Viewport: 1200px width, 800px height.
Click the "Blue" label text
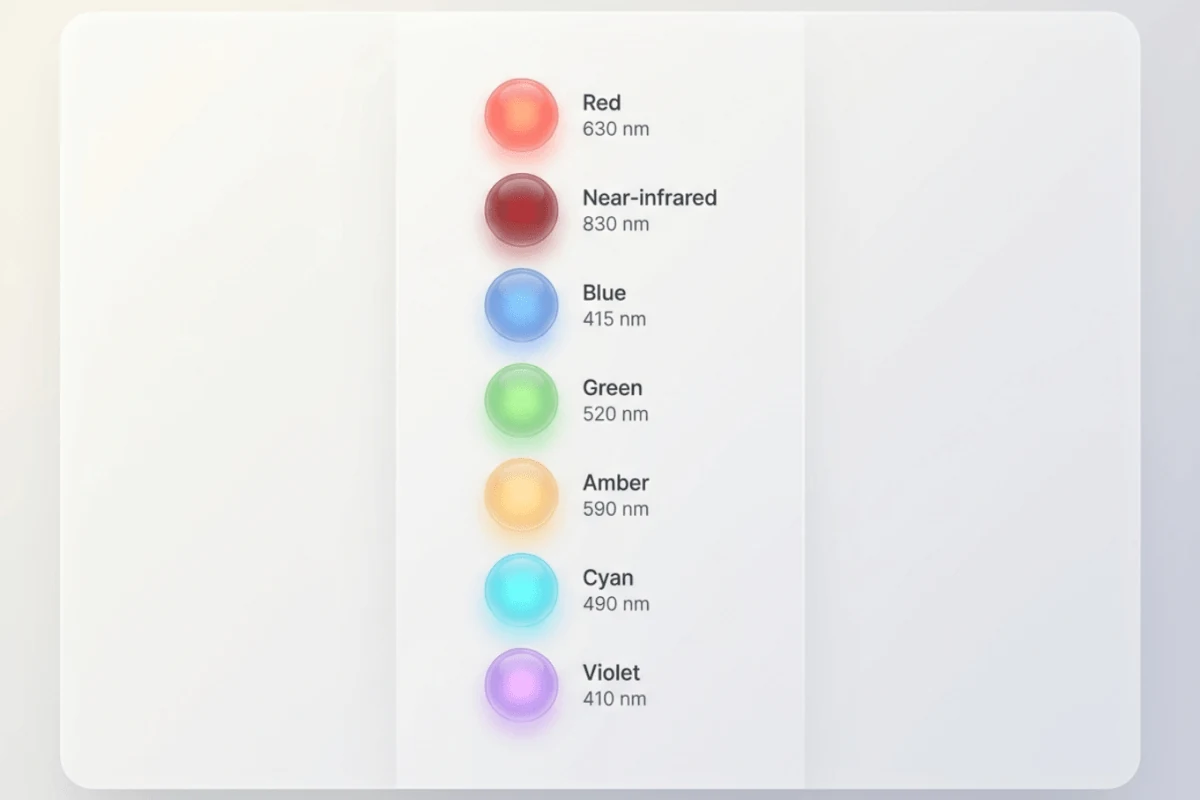click(x=605, y=292)
